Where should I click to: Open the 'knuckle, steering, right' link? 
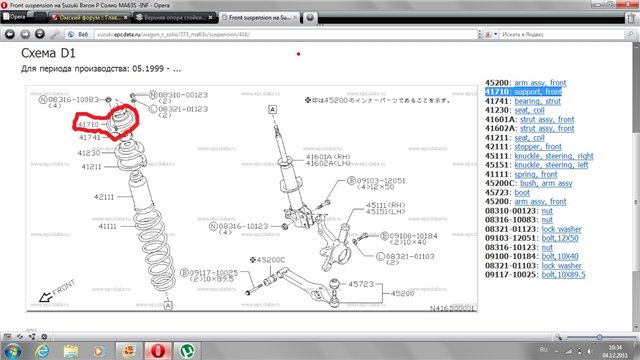554,156
